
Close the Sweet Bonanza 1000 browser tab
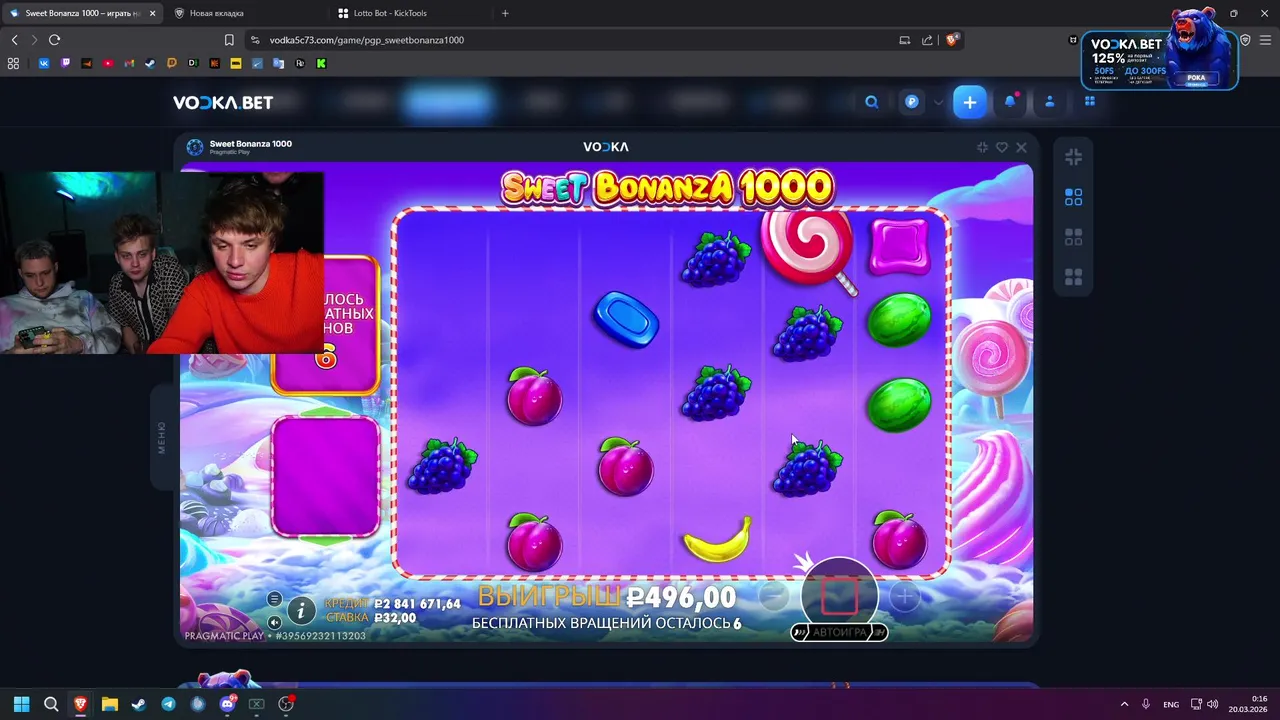pos(151,13)
